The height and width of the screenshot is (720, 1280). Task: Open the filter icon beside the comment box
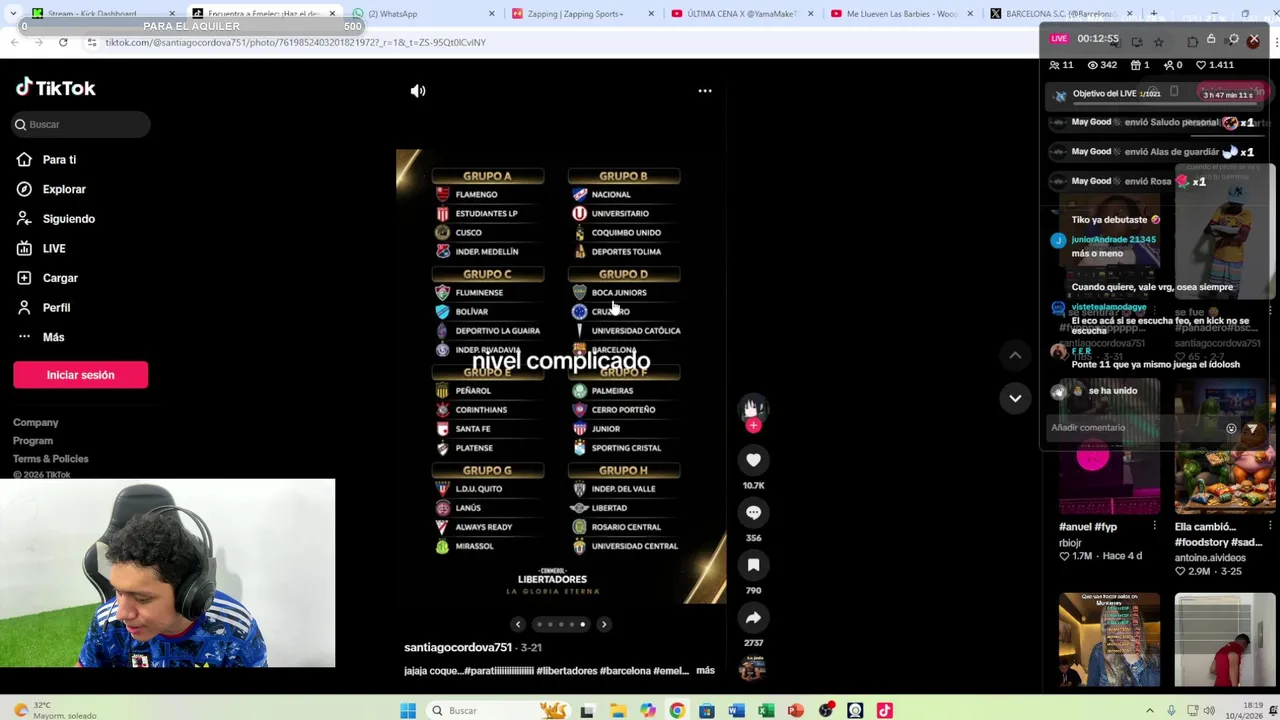coord(1252,428)
